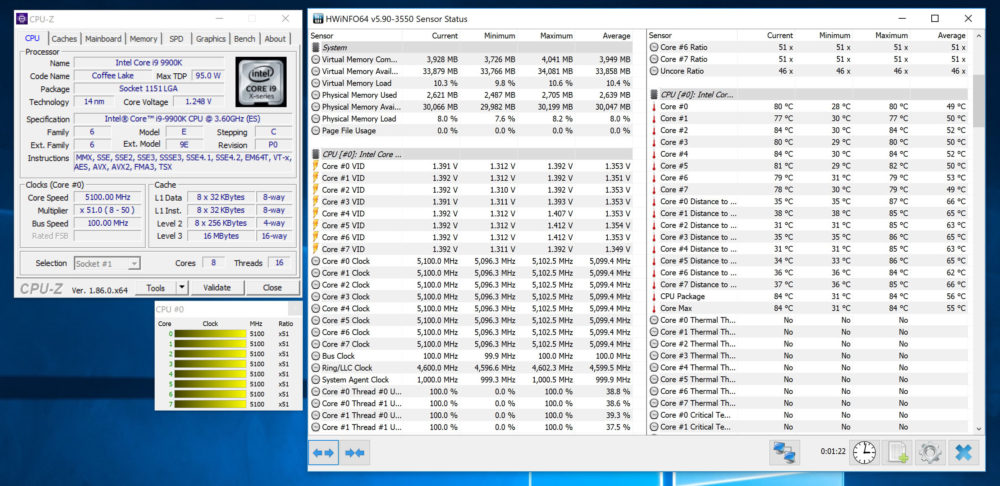The image size is (1000, 486).
Task: Click the chip icon beside the System header
Action: click(316, 47)
